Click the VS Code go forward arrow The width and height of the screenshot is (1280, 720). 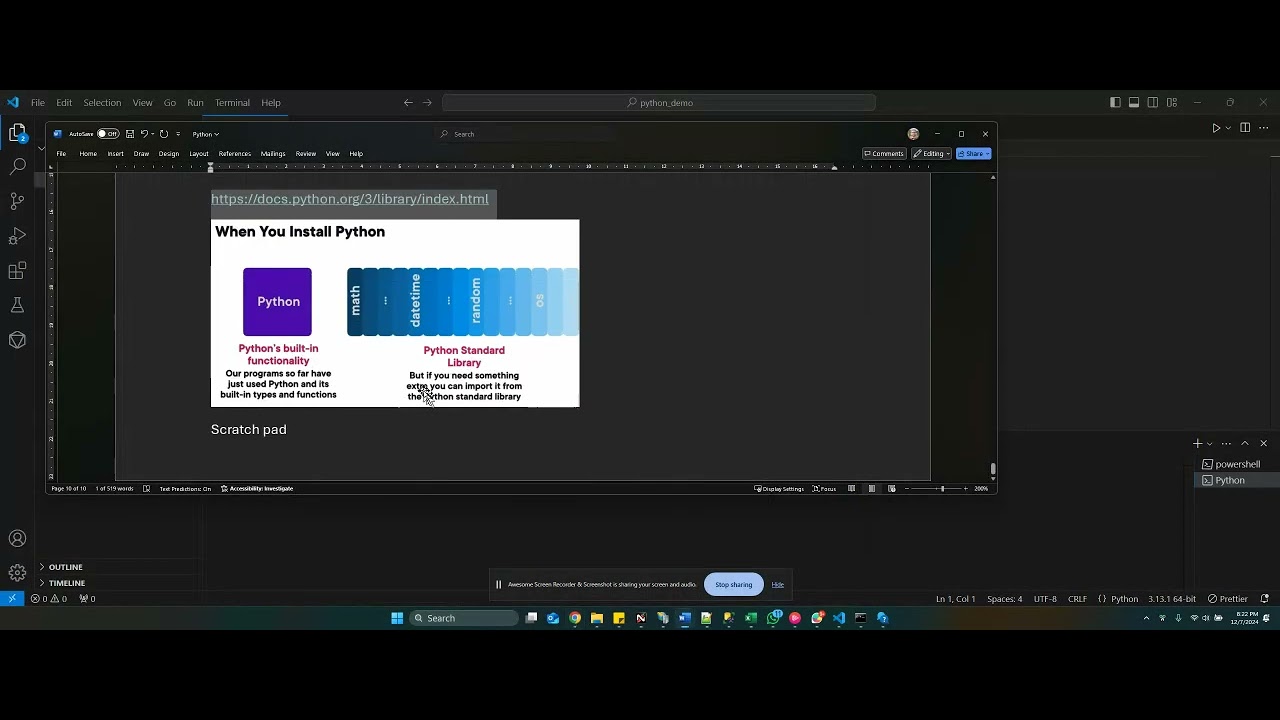pyautogui.click(x=427, y=102)
